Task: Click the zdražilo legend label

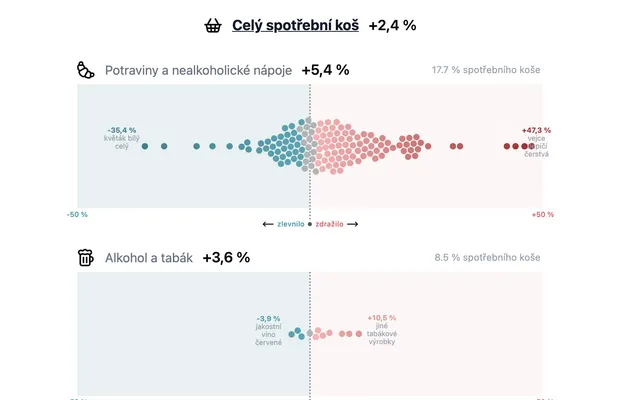Action: (329, 224)
